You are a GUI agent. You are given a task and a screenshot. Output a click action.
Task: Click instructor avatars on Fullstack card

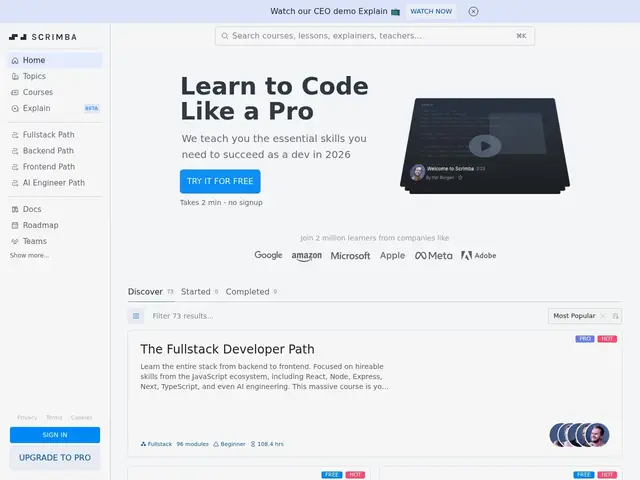(x=579, y=435)
